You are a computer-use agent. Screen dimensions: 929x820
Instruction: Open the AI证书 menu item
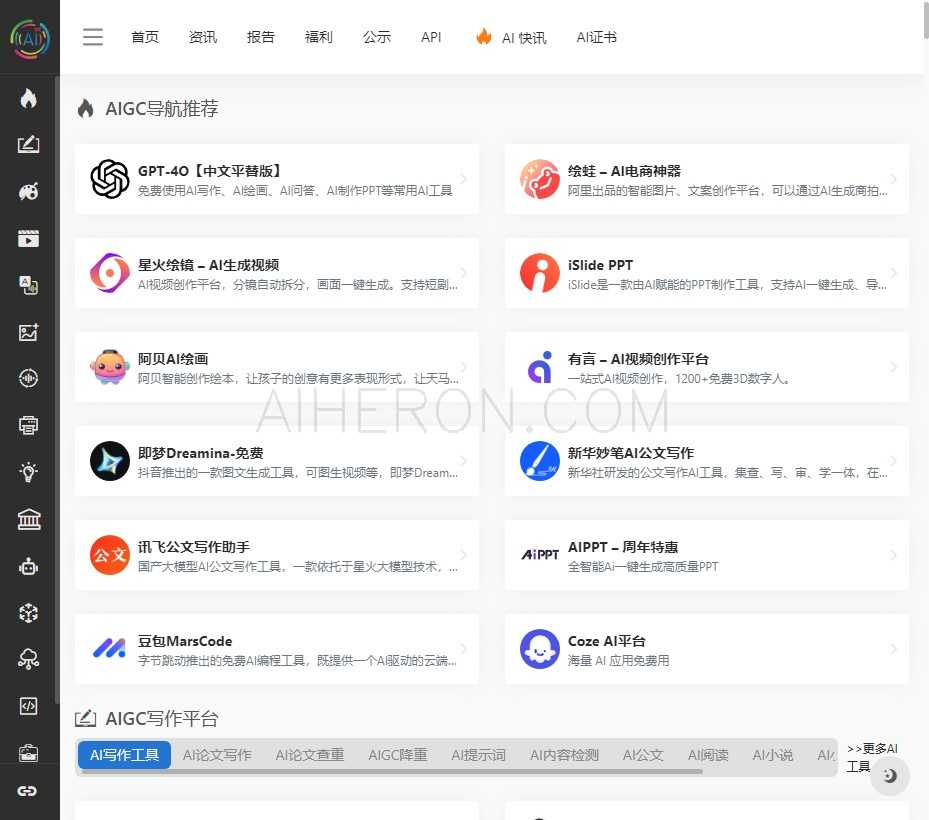point(597,37)
